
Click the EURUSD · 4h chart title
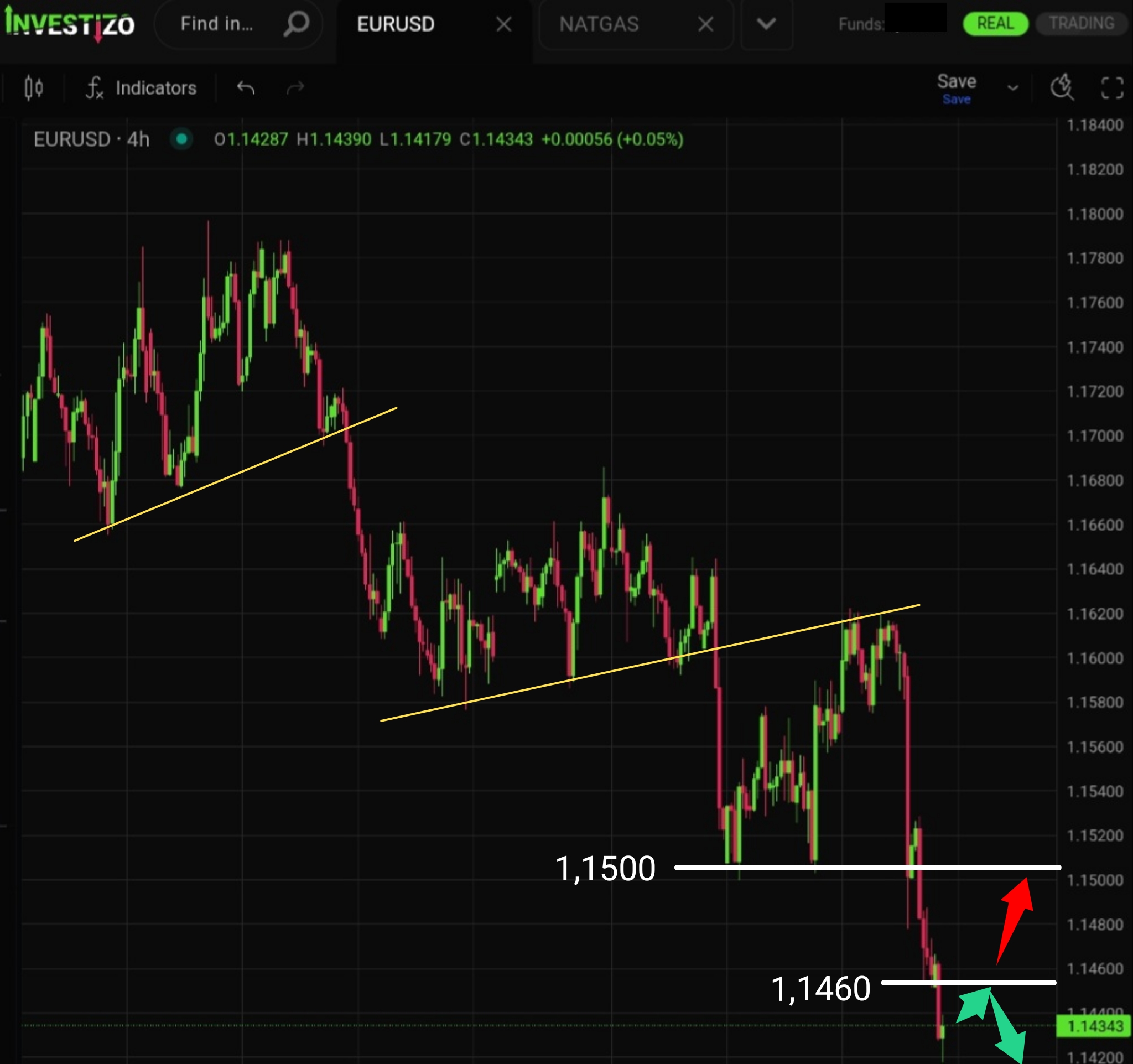coord(91,139)
